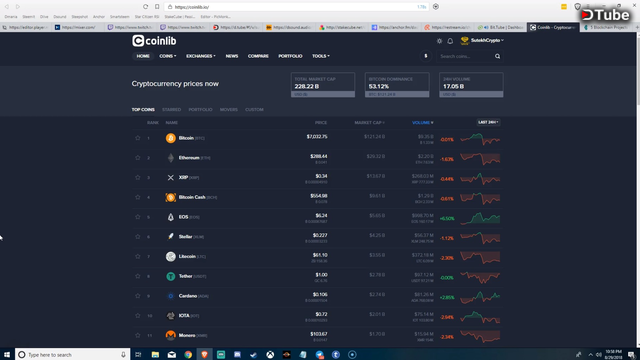Open the Litecoin name link
Viewport: 640px width, 360px height.
187,256
